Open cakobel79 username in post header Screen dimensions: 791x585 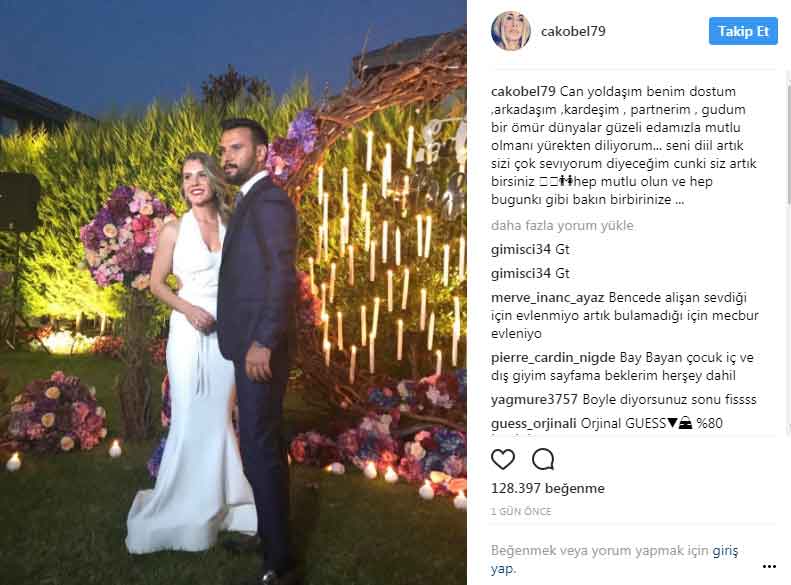(573, 31)
